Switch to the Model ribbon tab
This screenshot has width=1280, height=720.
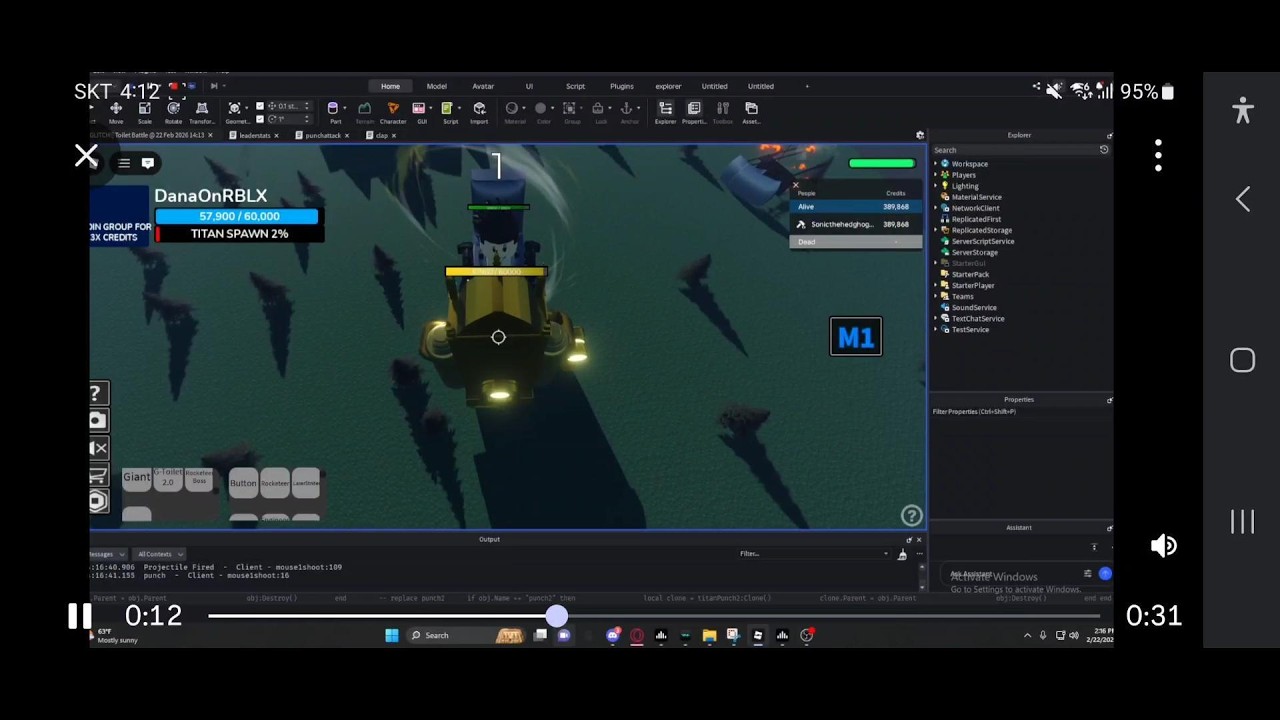[x=437, y=86]
